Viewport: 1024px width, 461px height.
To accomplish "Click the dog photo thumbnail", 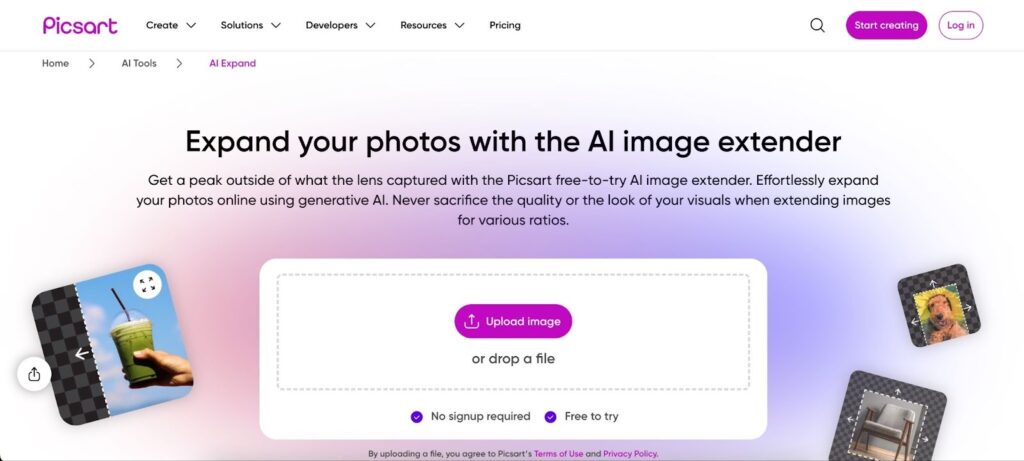I will point(938,306).
